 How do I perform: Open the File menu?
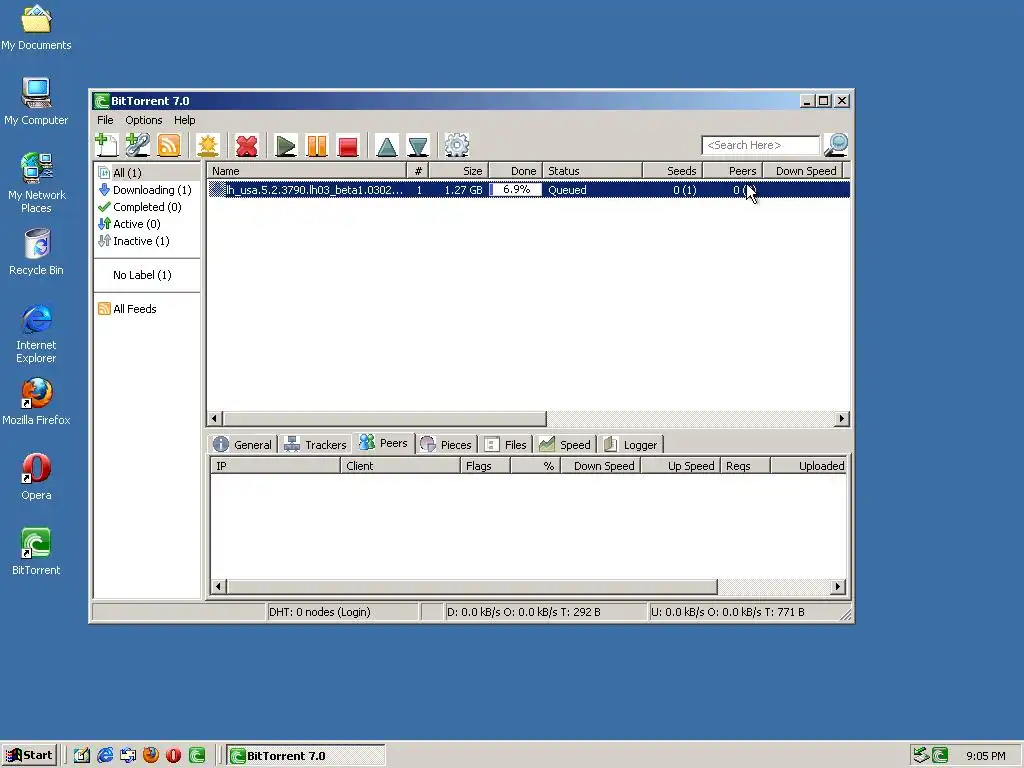pyautogui.click(x=105, y=120)
